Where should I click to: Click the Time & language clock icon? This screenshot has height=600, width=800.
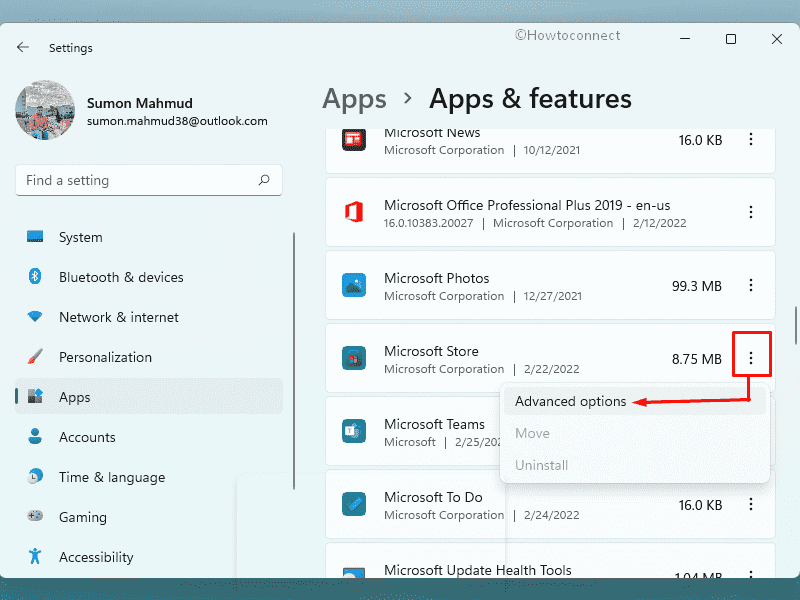pyautogui.click(x=35, y=477)
